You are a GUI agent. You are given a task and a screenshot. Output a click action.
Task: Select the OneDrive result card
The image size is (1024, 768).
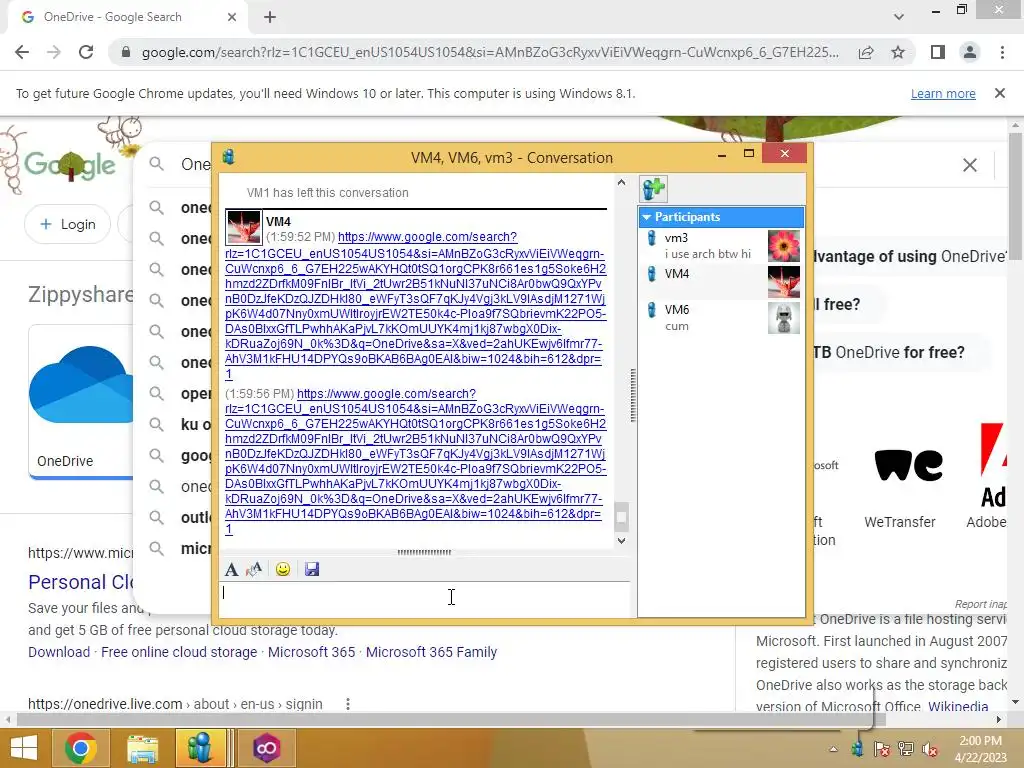(81, 402)
